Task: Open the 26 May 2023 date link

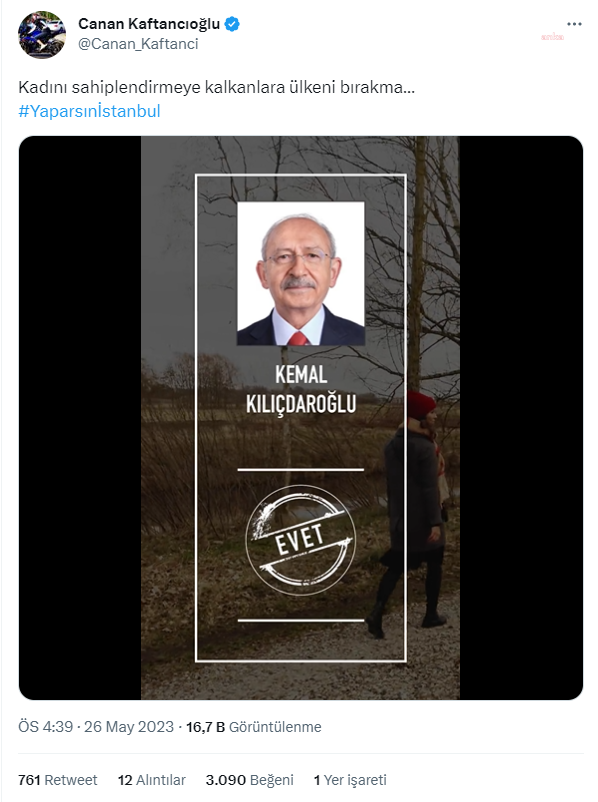Action: 129,727
